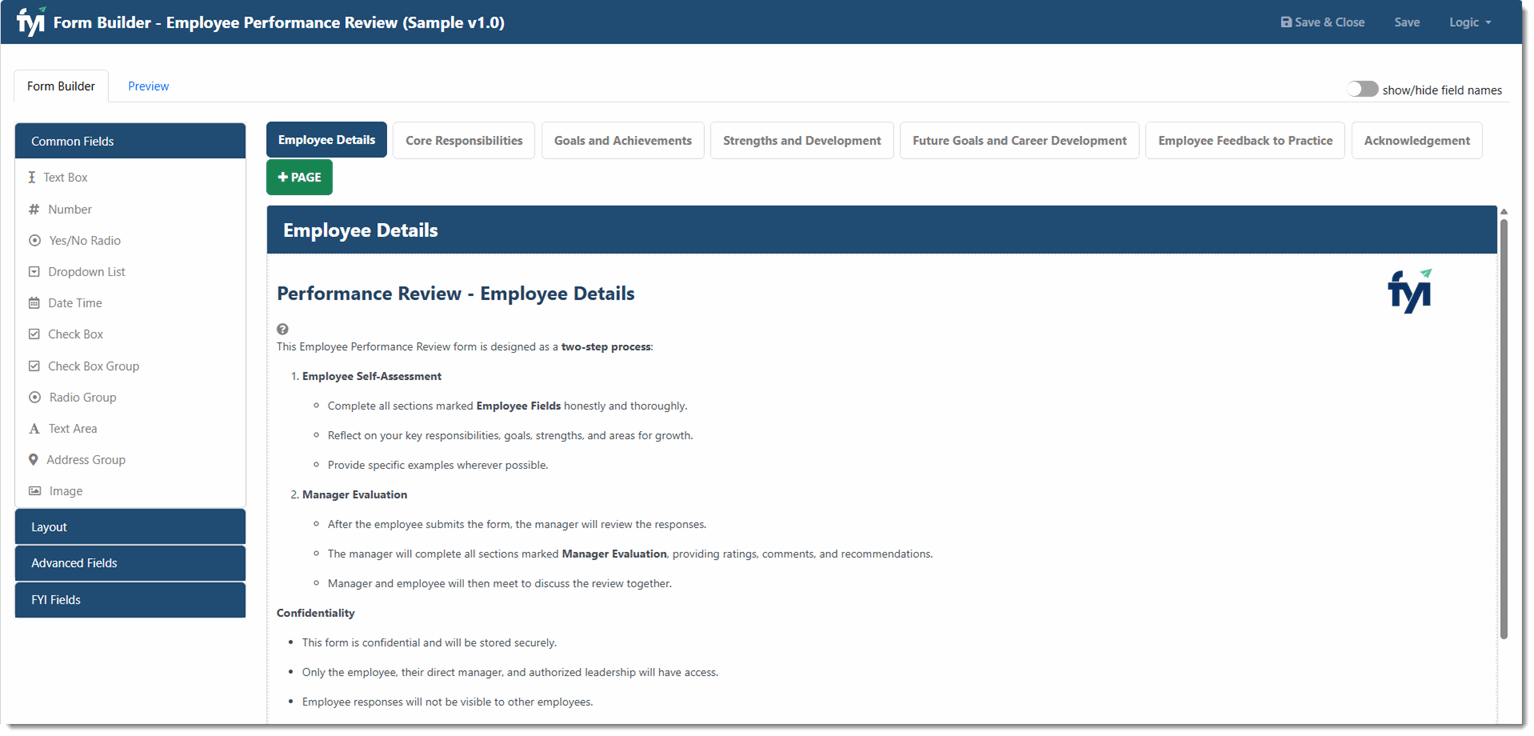The image size is (1534, 736).
Task: Click the Employee Details section header
Action: pos(882,230)
